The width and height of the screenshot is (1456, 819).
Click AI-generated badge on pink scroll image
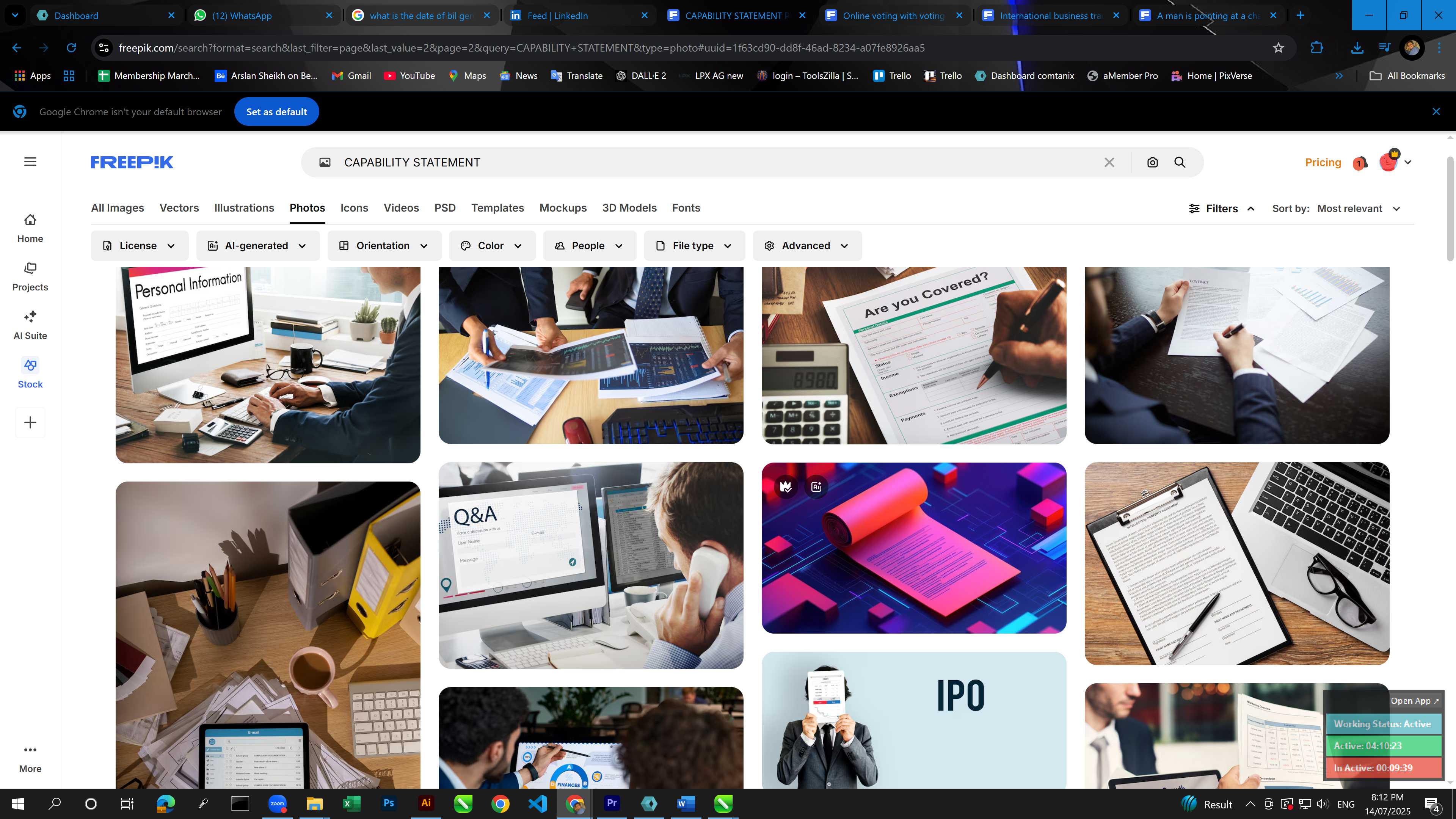(816, 486)
